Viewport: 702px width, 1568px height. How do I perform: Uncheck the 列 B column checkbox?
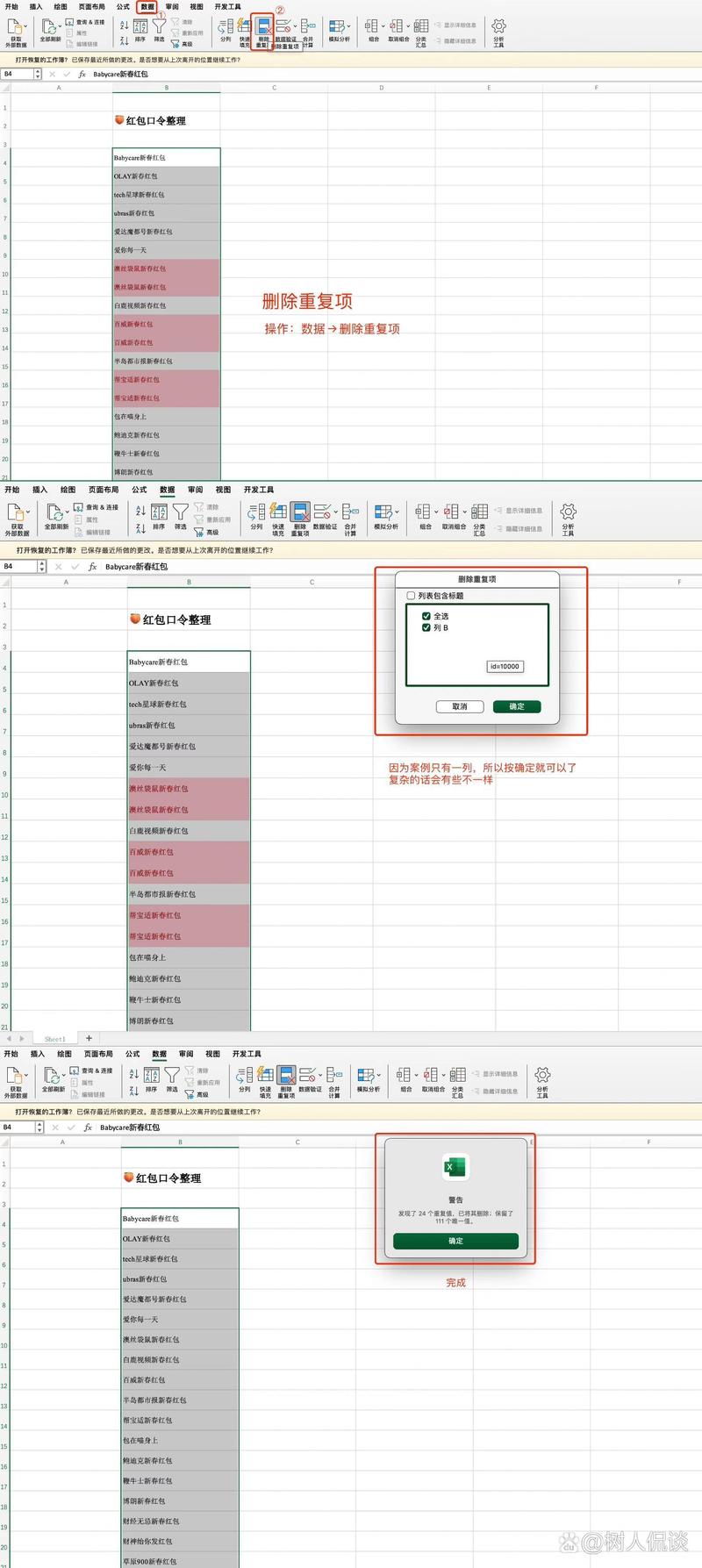(426, 628)
